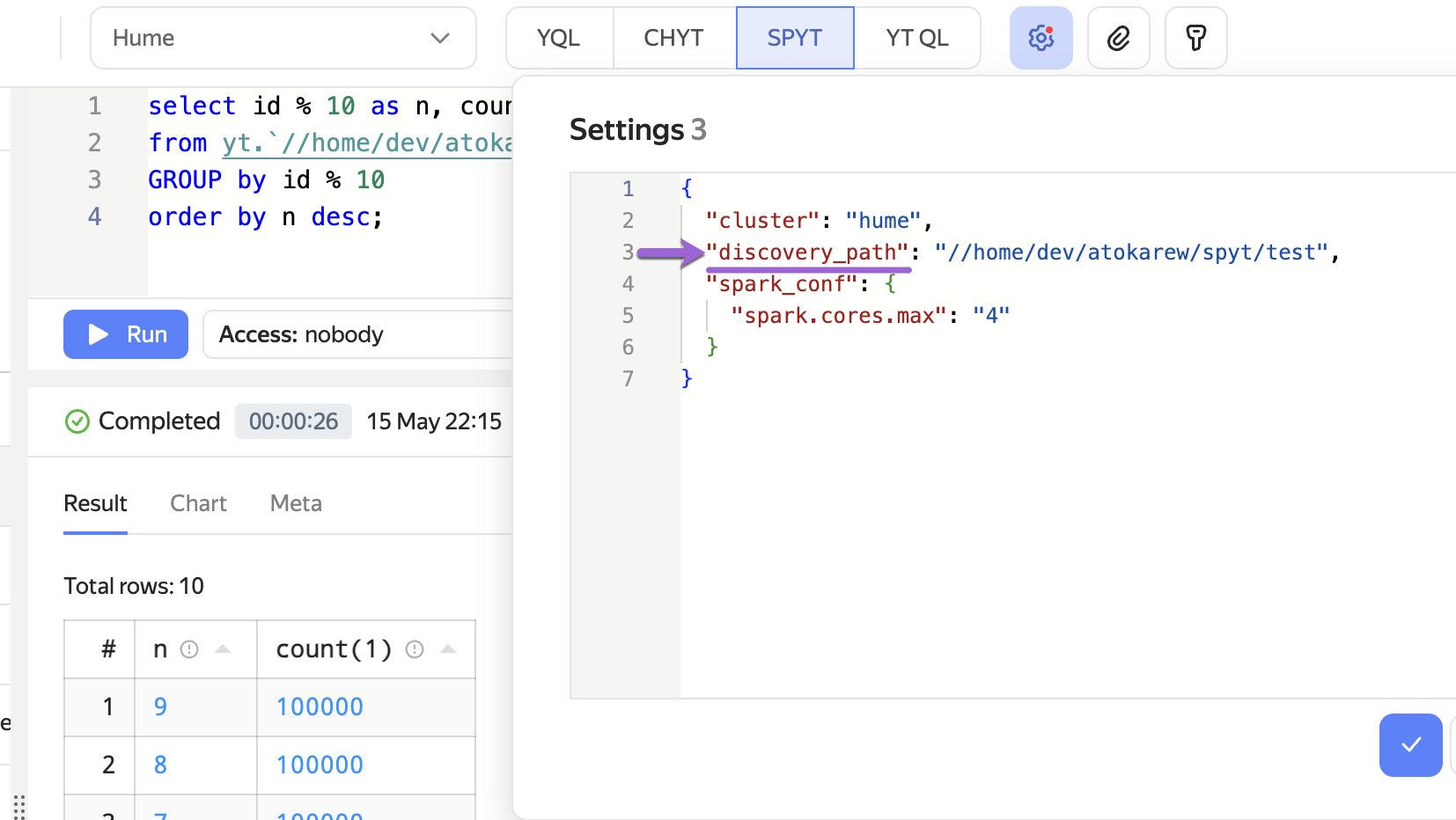
Task: Click the paperclip attachments icon
Action: click(x=1118, y=38)
